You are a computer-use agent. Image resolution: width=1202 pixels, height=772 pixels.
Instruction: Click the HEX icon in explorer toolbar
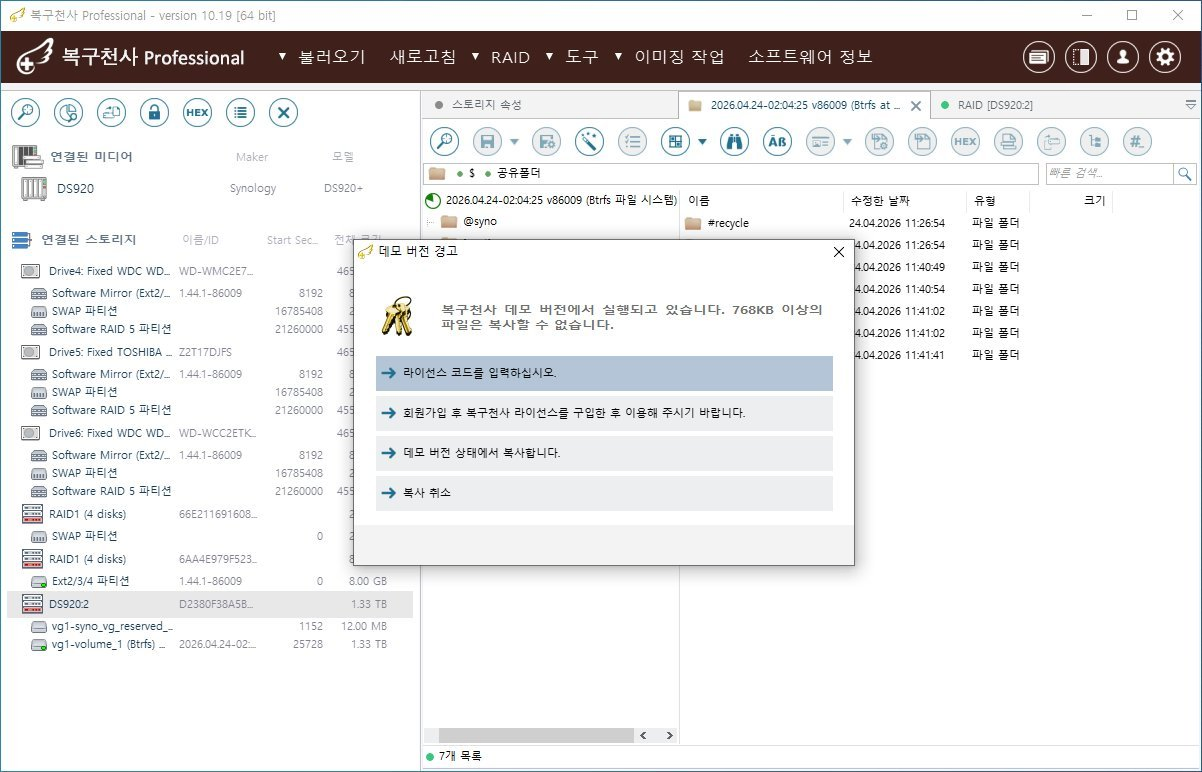tap(965, 142)
